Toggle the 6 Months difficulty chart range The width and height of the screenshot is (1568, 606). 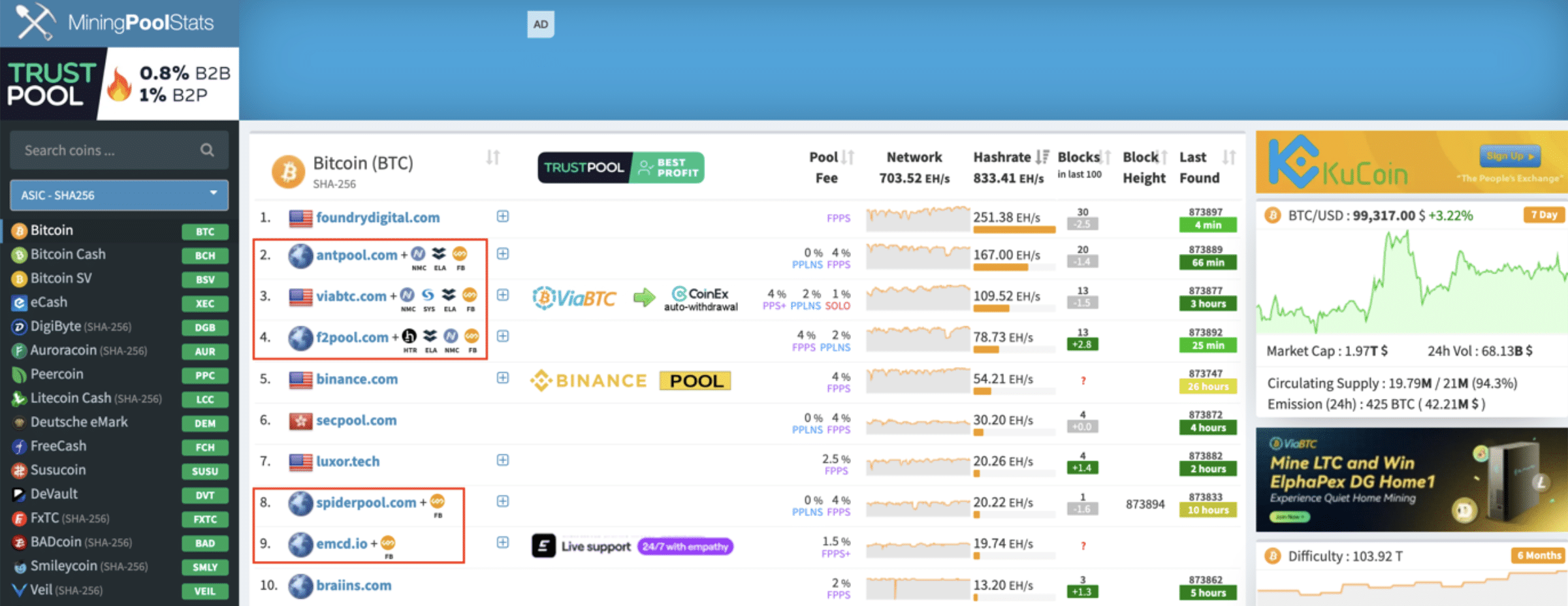pyautogui.click(x=1539, y=556)
